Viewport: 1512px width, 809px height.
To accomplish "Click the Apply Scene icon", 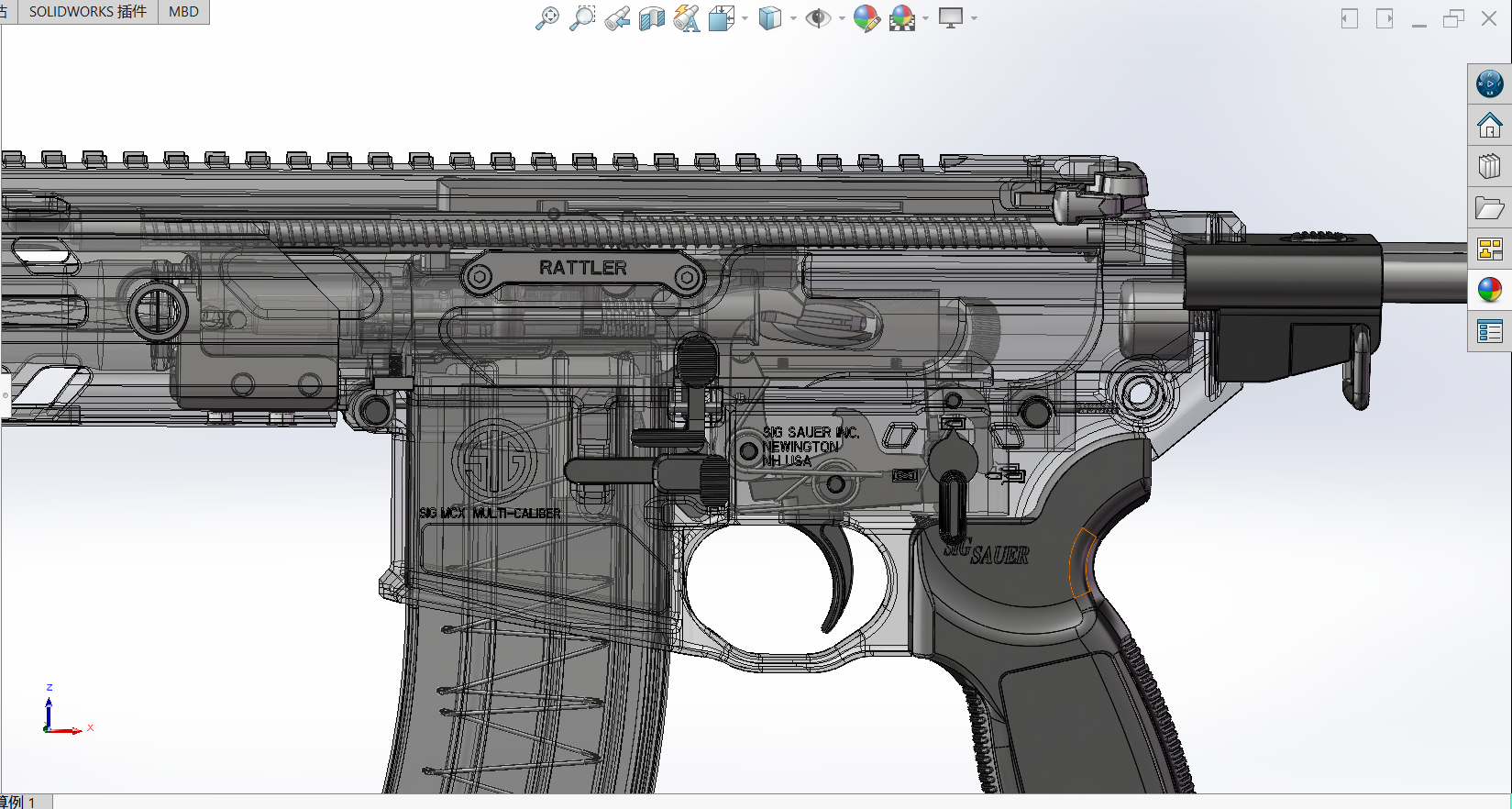I will (x=902, y=17).
